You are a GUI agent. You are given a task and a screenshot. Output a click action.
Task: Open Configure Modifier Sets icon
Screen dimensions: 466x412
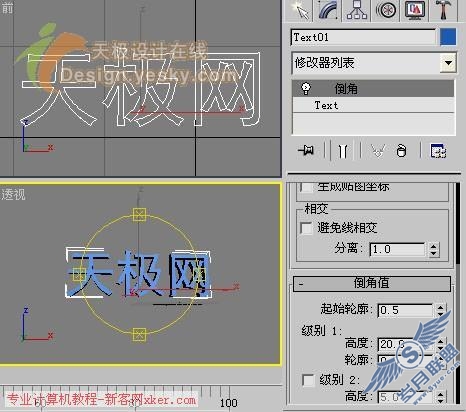[x=438, y=151]
